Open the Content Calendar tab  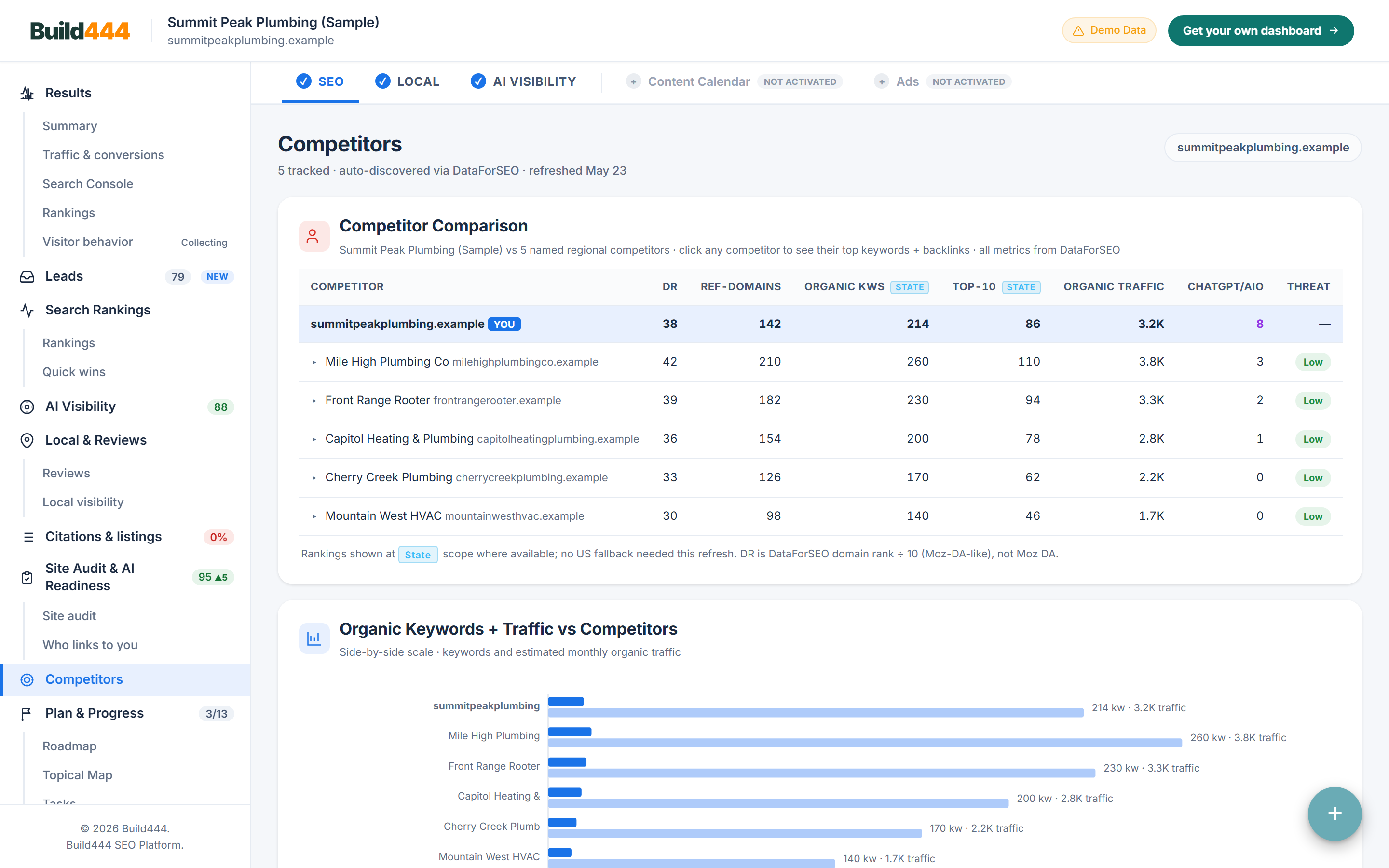[734, 82]
